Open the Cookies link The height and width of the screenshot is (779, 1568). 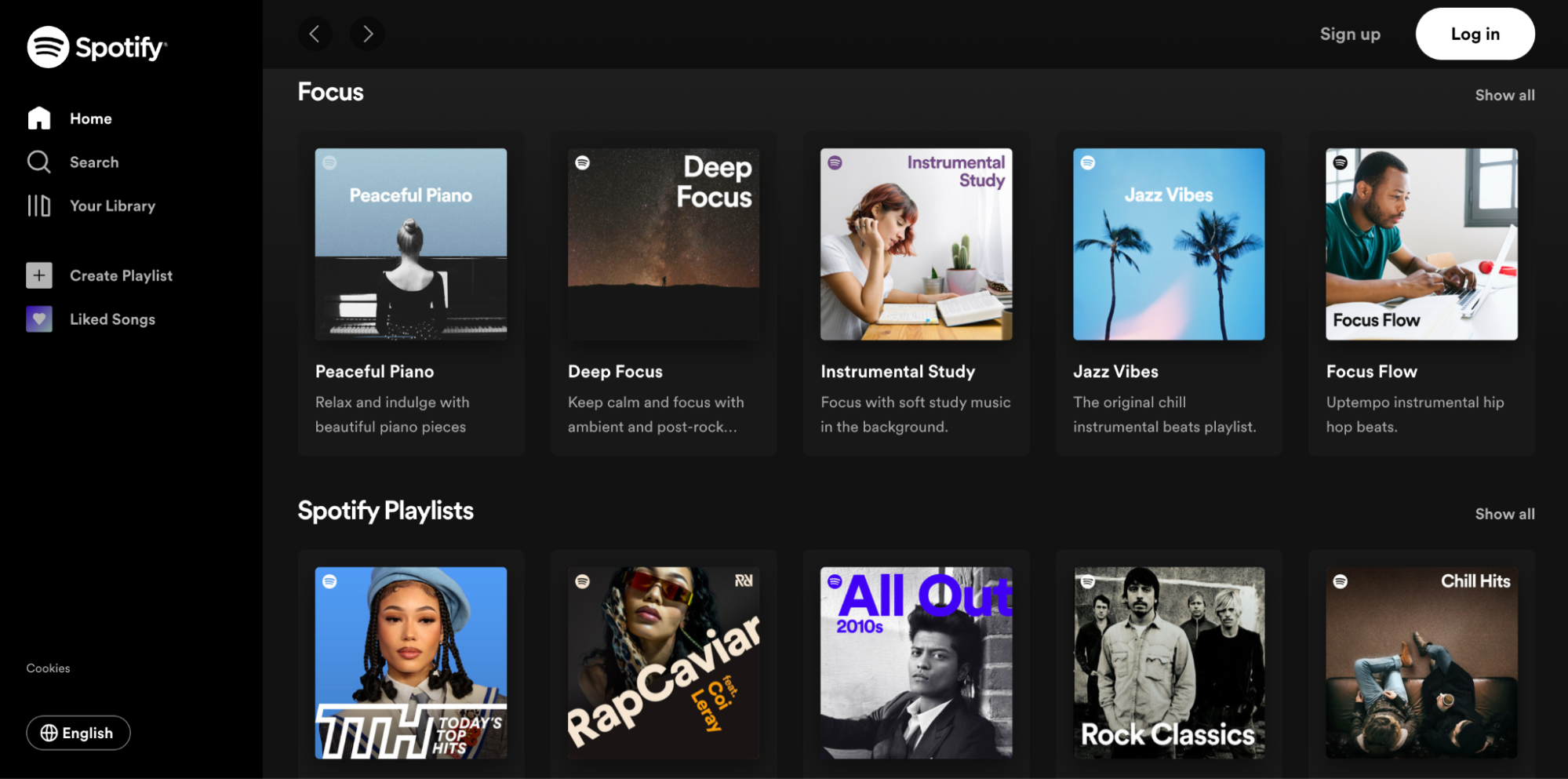pyautogui.click(x=48, y=668)
